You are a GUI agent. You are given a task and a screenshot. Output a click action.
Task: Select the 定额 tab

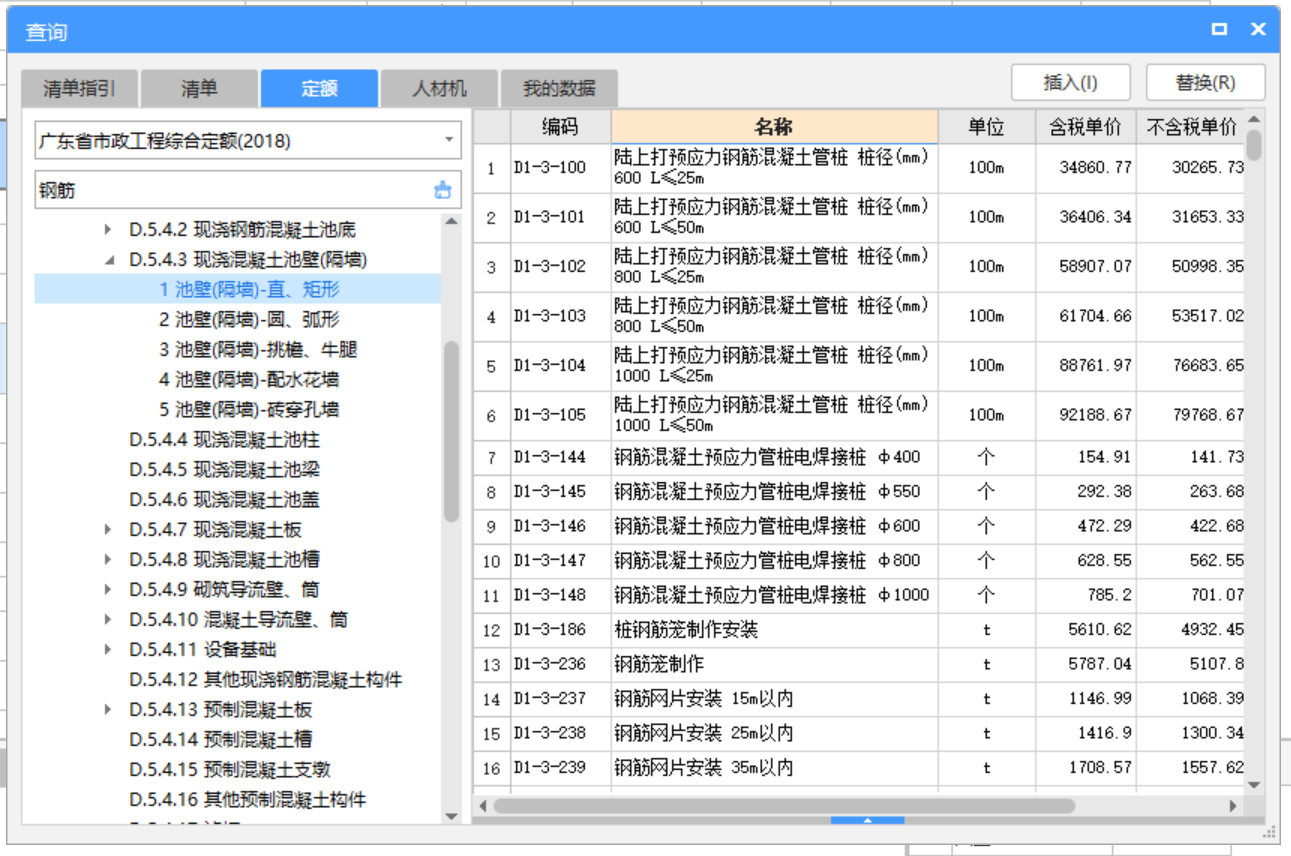click(x=319, y=88)
